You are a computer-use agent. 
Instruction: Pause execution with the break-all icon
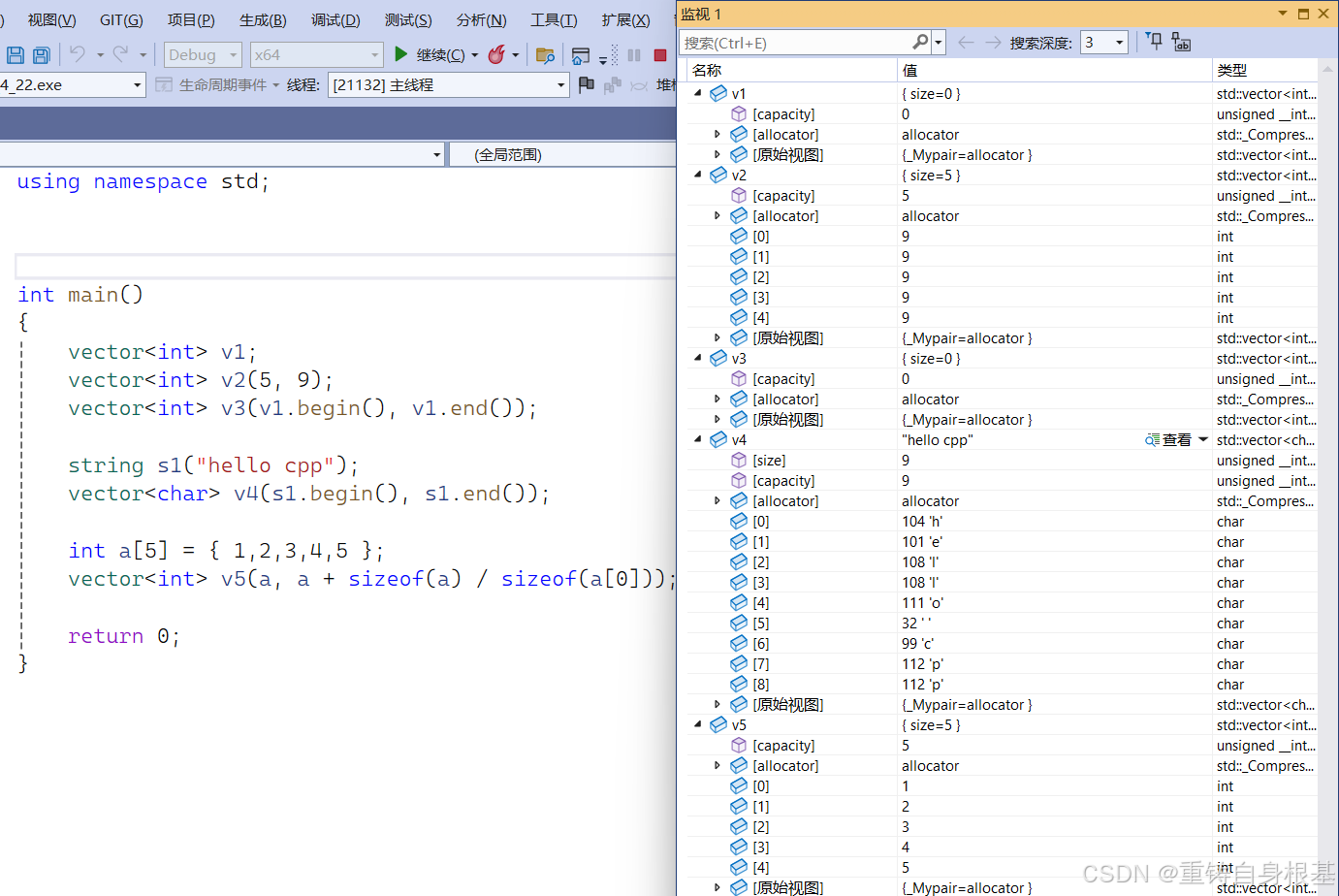pos(634,55)
